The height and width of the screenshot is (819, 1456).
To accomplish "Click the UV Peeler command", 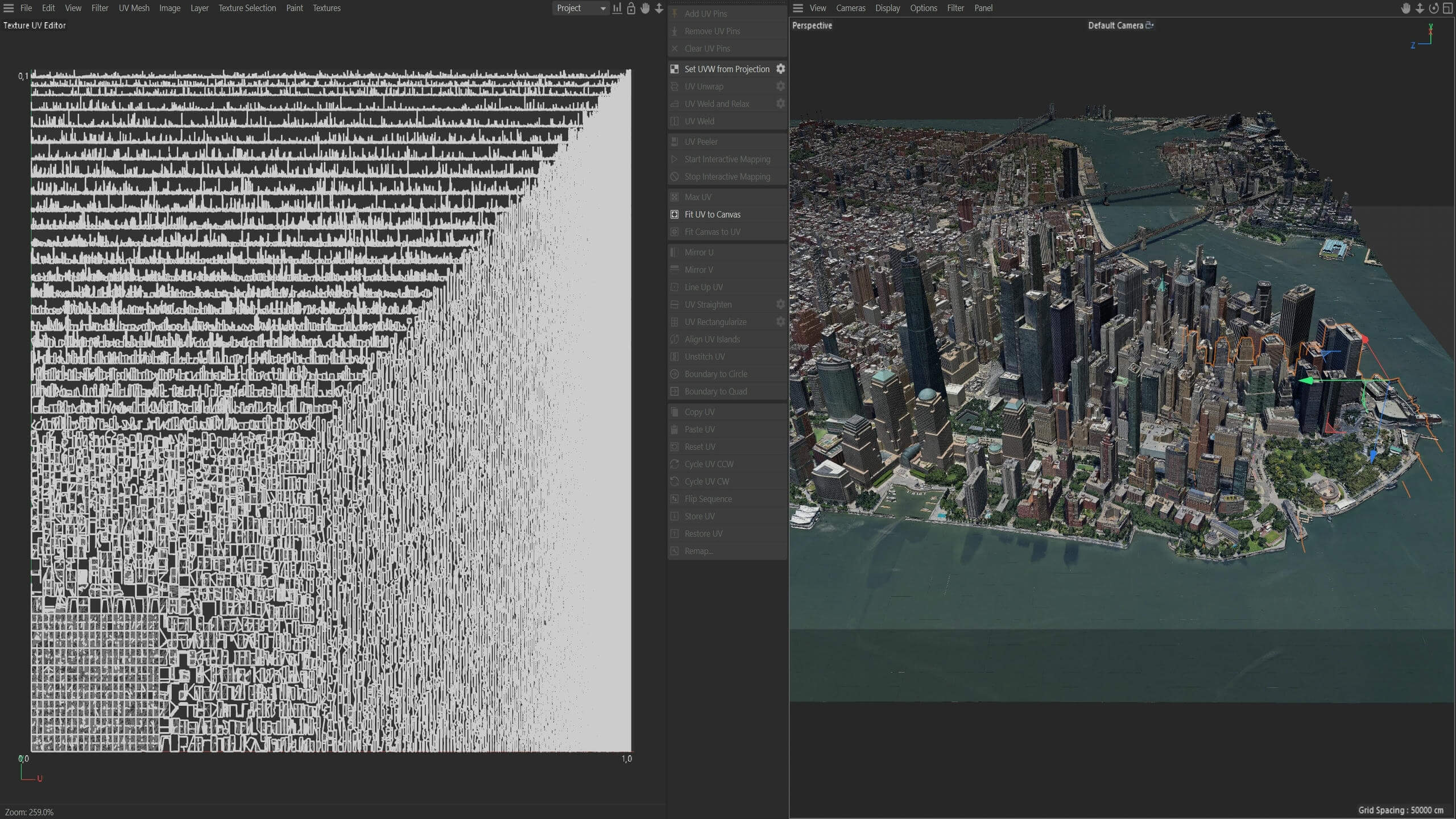I will pyautogui.click(x=727, y=142).
